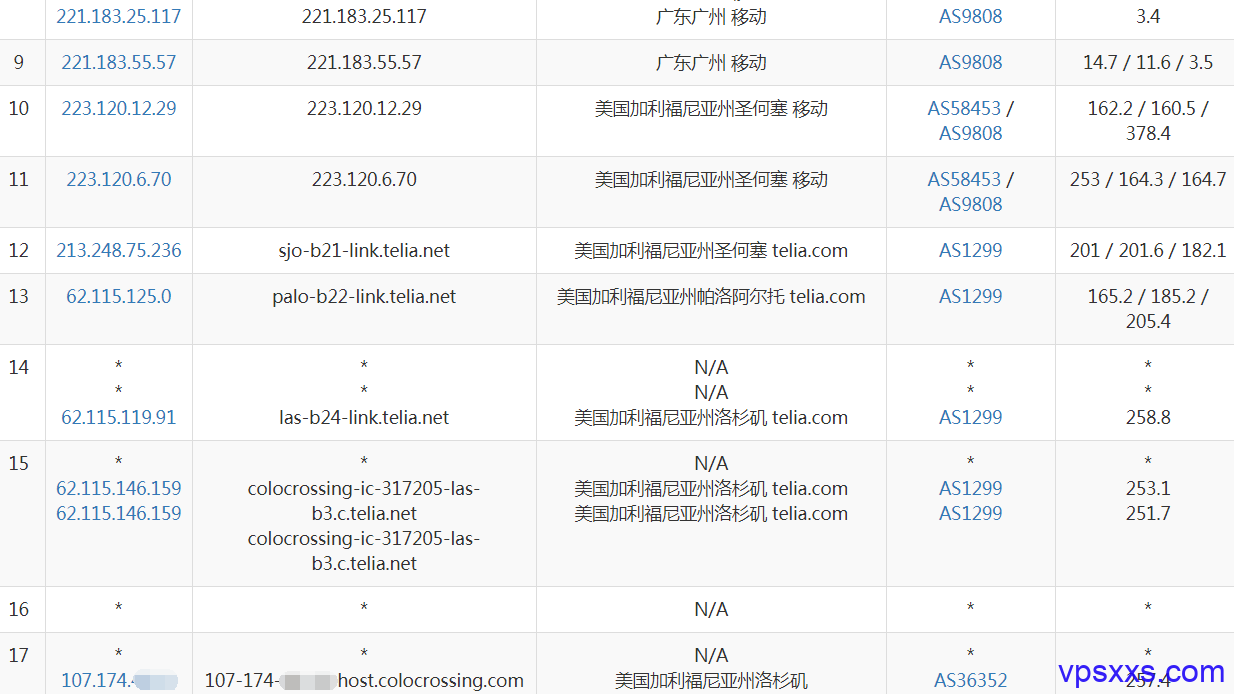Open the 62.115.119.91 IP link
The height and width of the screenshot is (694, 1234).
(118, 417)
